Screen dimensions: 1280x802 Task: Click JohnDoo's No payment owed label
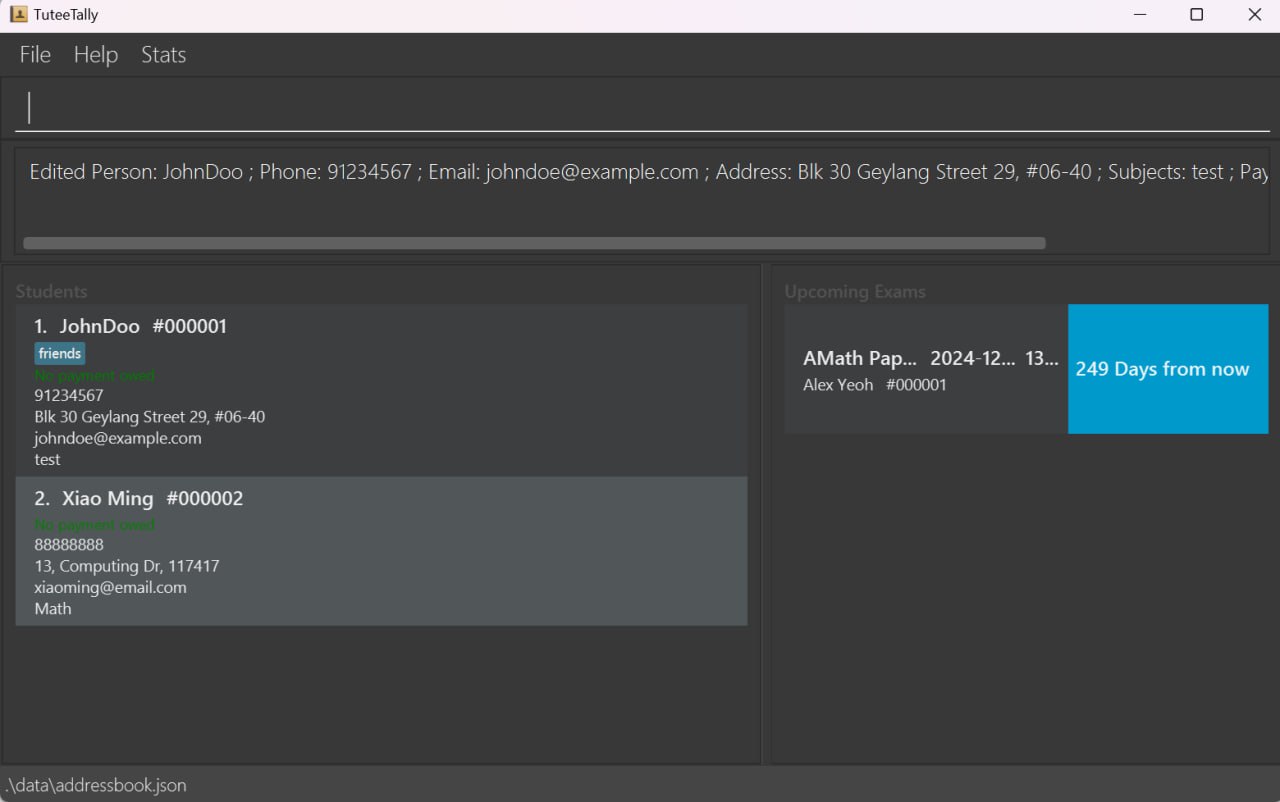coord(95,375)
